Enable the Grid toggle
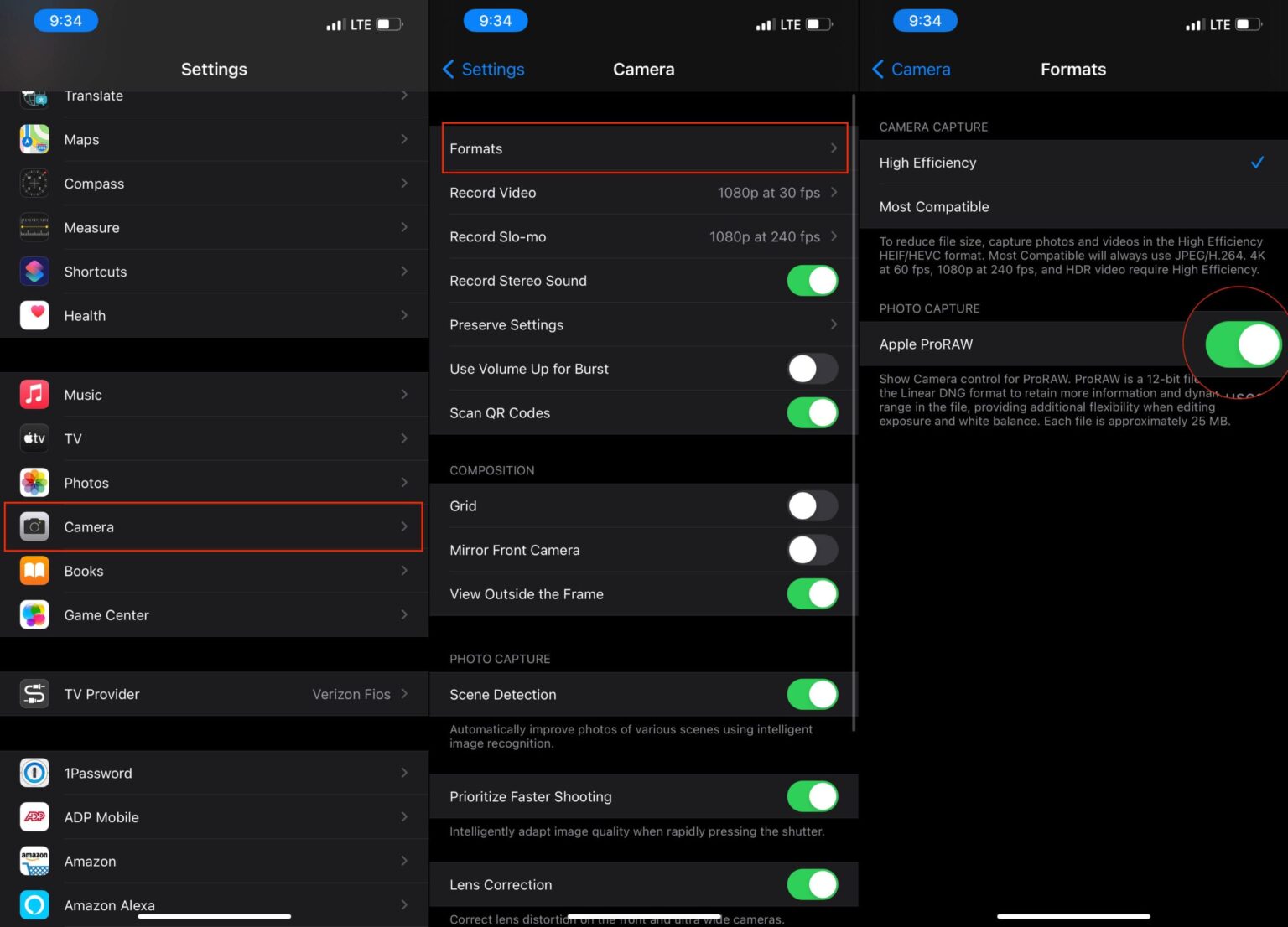Viewport: 1288px width, 927px height. coord(812,506)
